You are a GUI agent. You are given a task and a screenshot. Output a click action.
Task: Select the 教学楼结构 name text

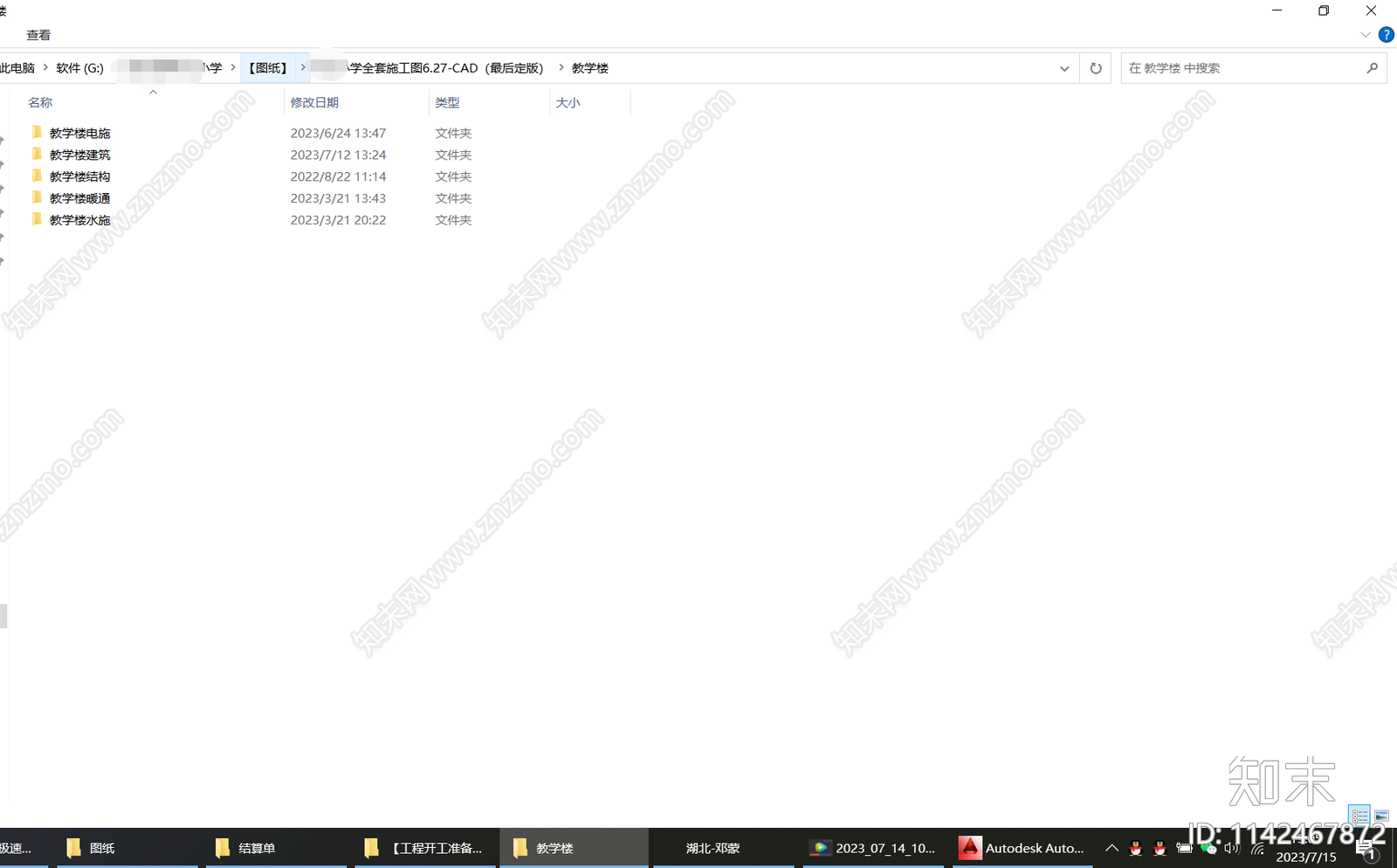tap(79, 177)
